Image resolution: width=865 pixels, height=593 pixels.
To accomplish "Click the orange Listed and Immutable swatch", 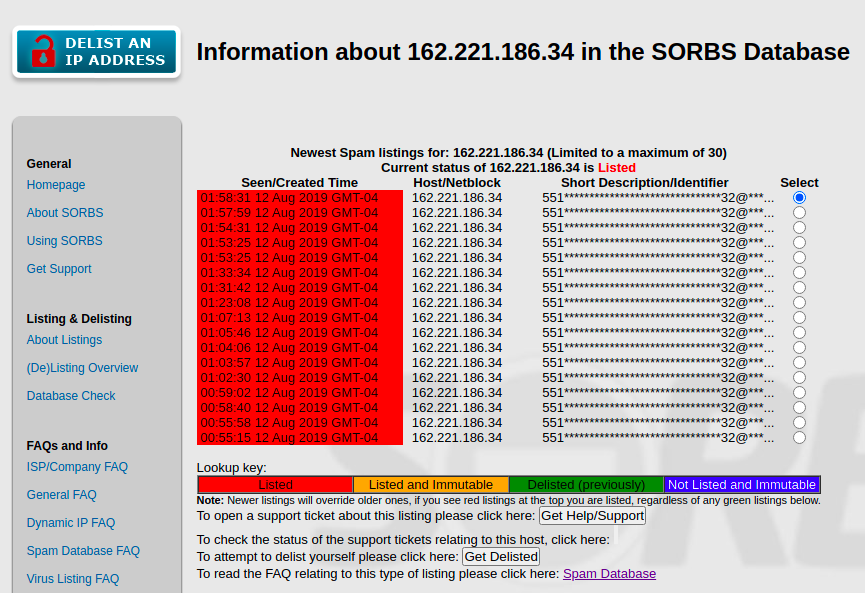I will click(x=431, y=485).
